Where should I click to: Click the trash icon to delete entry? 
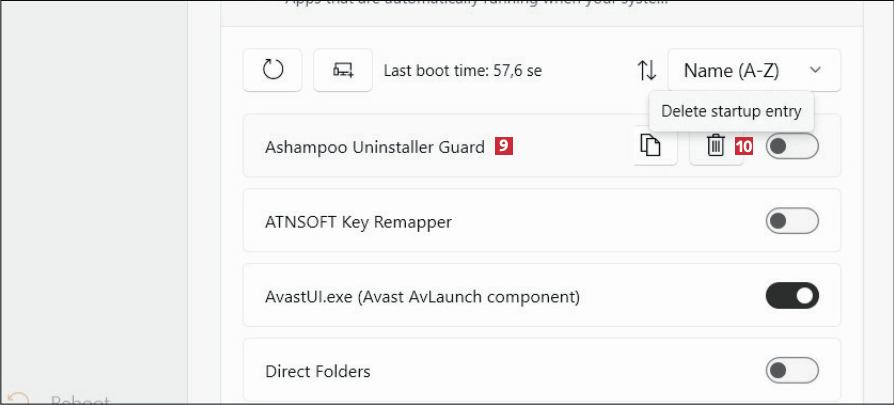point(716,146)
